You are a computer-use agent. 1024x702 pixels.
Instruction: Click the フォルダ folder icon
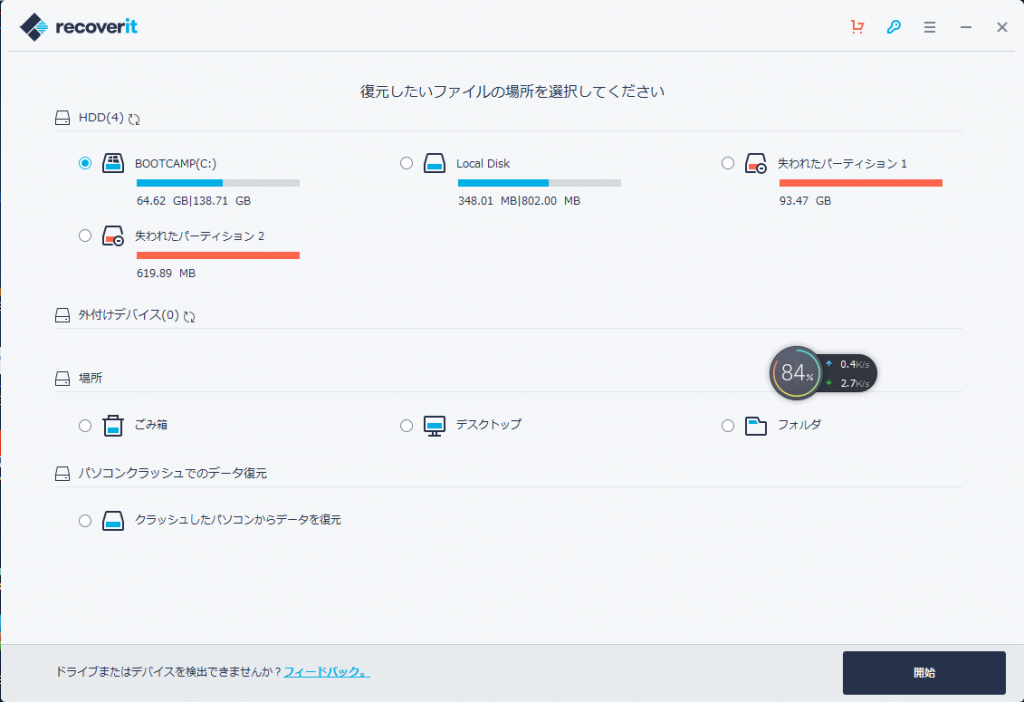756,426
